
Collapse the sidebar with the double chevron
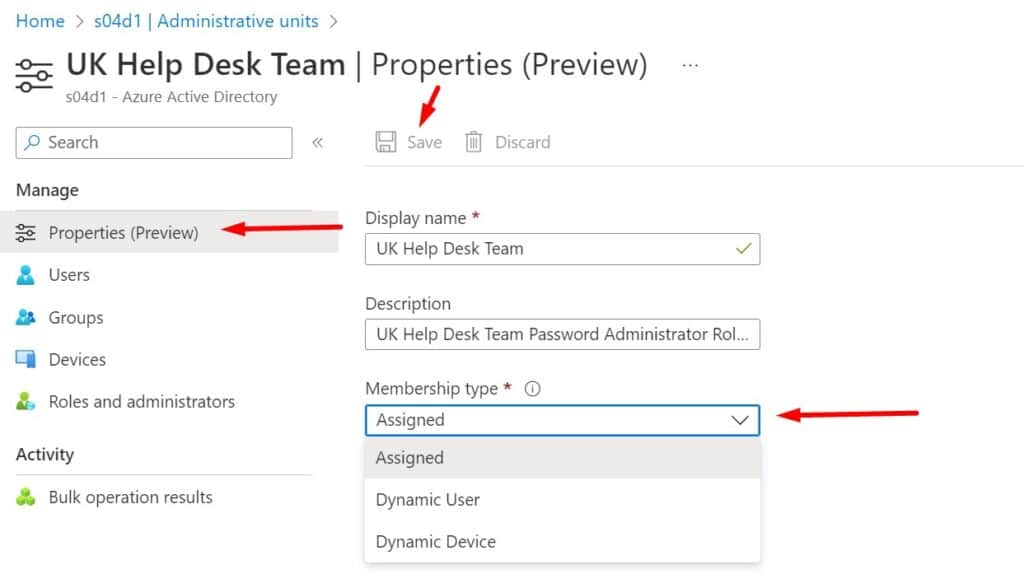(317, 142)
